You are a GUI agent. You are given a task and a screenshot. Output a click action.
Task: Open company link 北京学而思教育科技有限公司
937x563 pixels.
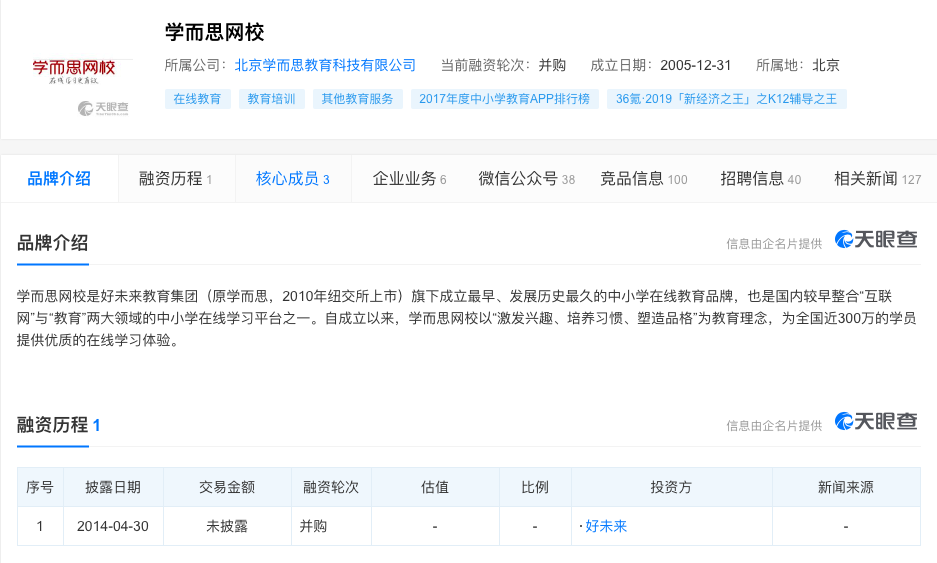coord(325,65)
